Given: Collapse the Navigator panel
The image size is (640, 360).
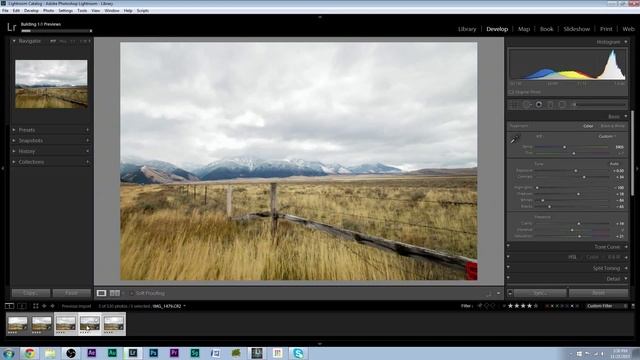Looking at the screenshot, I should 14,41.
